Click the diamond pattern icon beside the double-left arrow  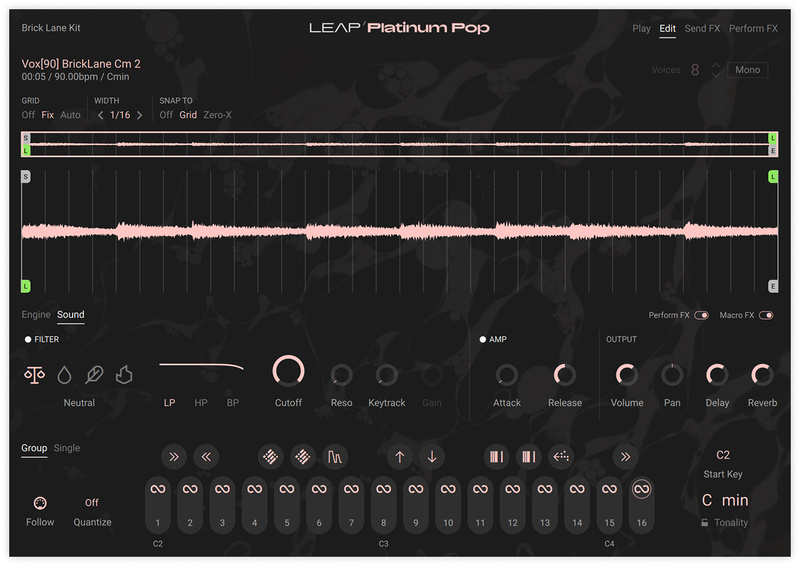[x=270, y=457]
